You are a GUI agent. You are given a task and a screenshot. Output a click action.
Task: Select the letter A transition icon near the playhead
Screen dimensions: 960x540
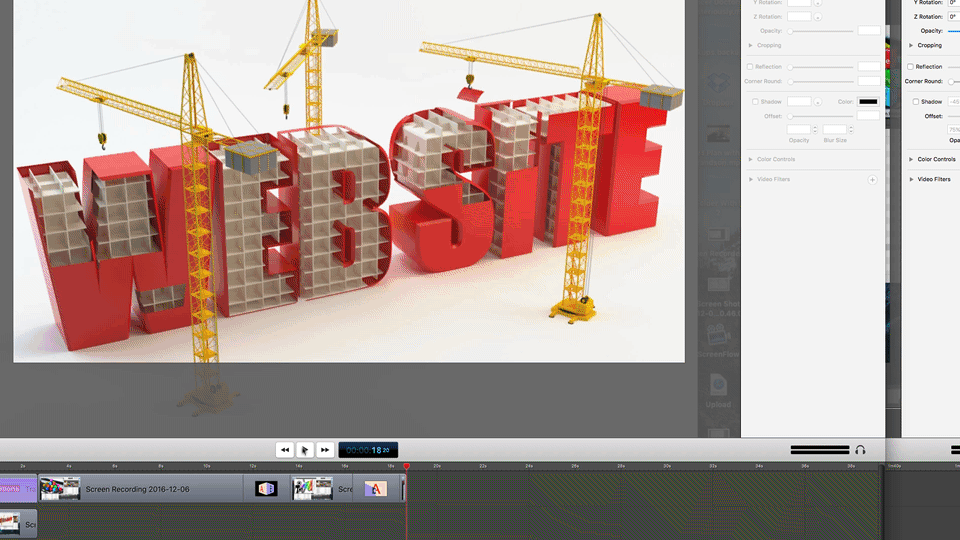(x=376, y=489)
